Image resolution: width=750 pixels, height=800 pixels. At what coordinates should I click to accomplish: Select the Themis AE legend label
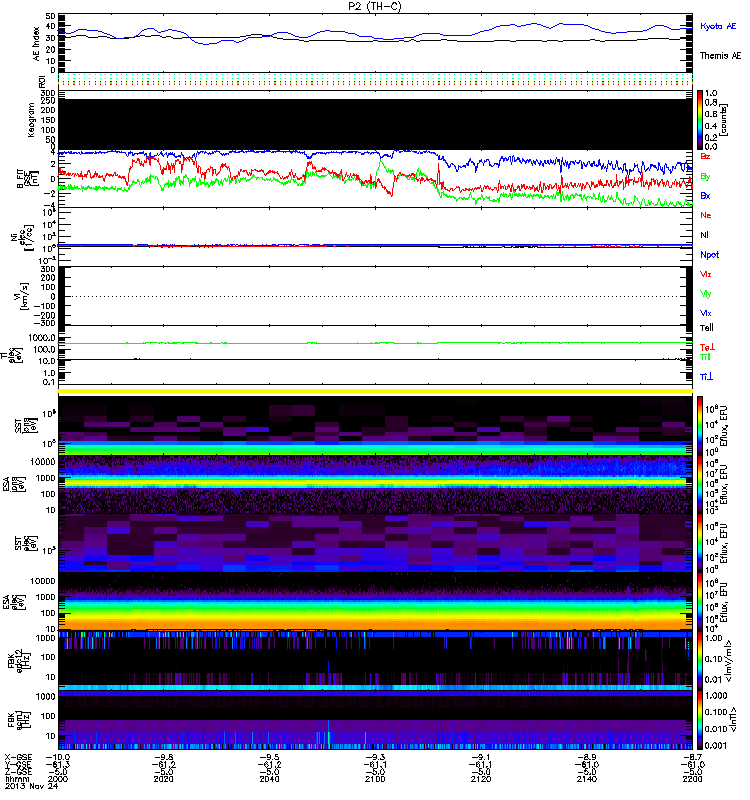(x=720, y=56)
